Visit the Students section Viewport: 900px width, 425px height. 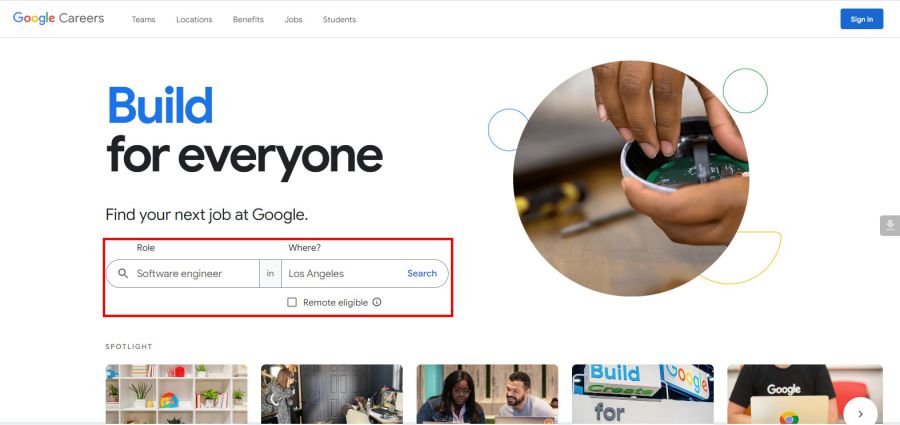[339, 20]
